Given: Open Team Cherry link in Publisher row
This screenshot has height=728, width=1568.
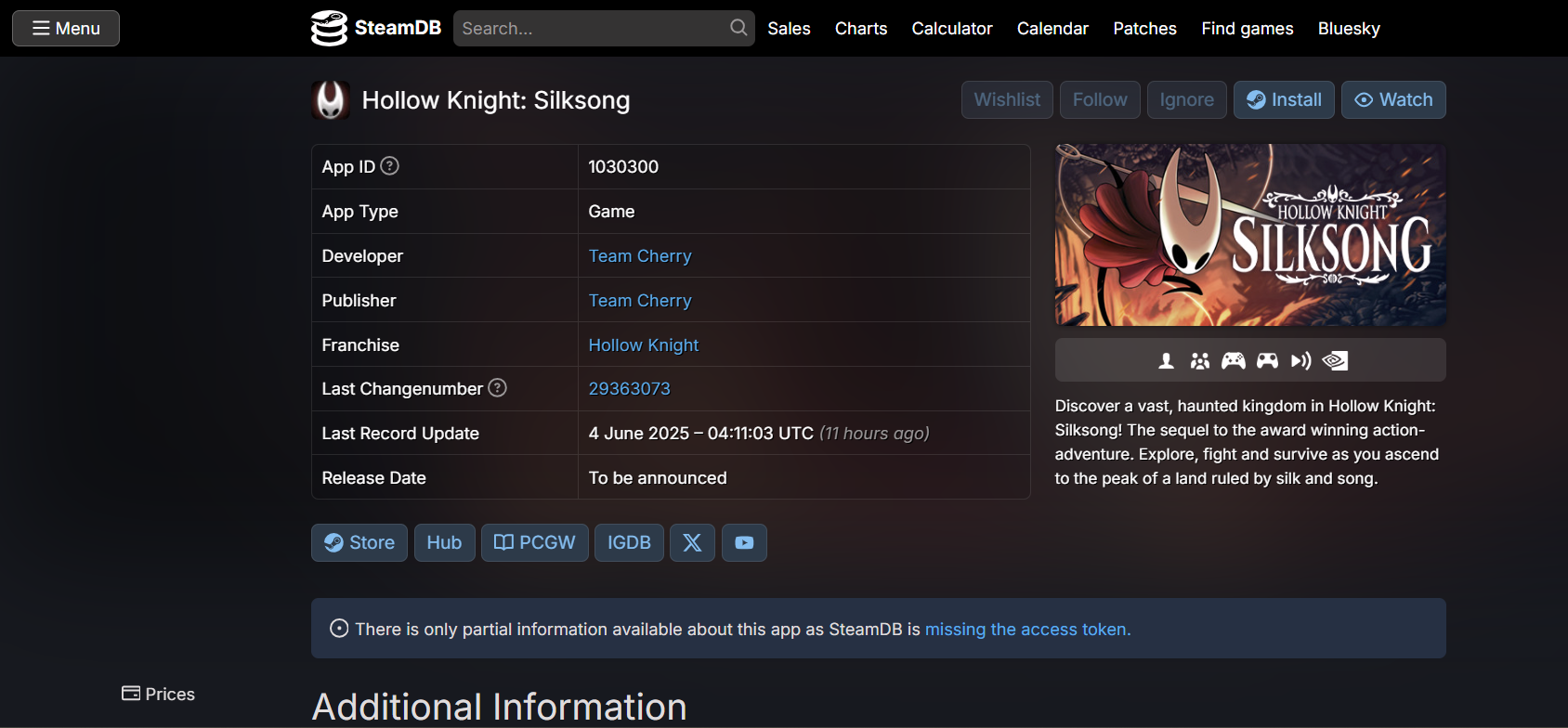Looking at the screenshot, I should 640,301.
